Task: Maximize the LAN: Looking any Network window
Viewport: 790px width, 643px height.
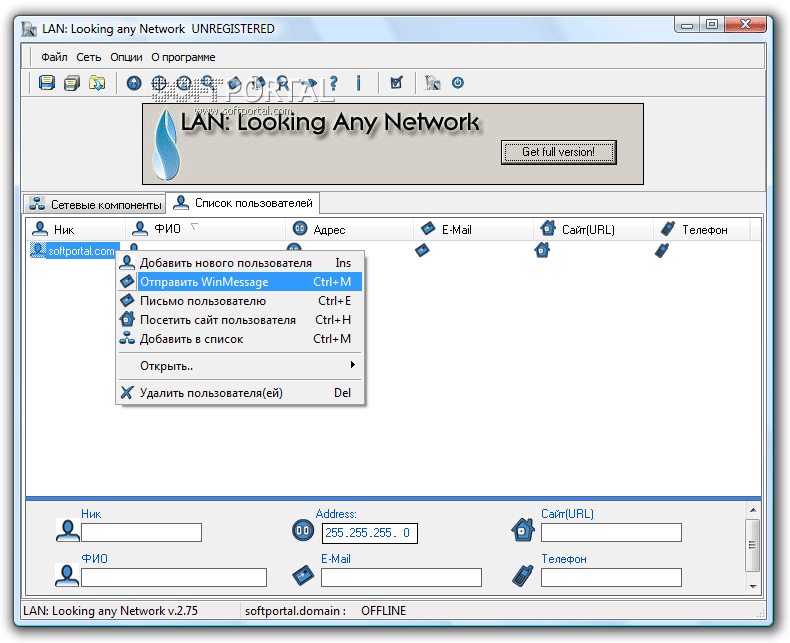Action: click(x=711, y=24)
